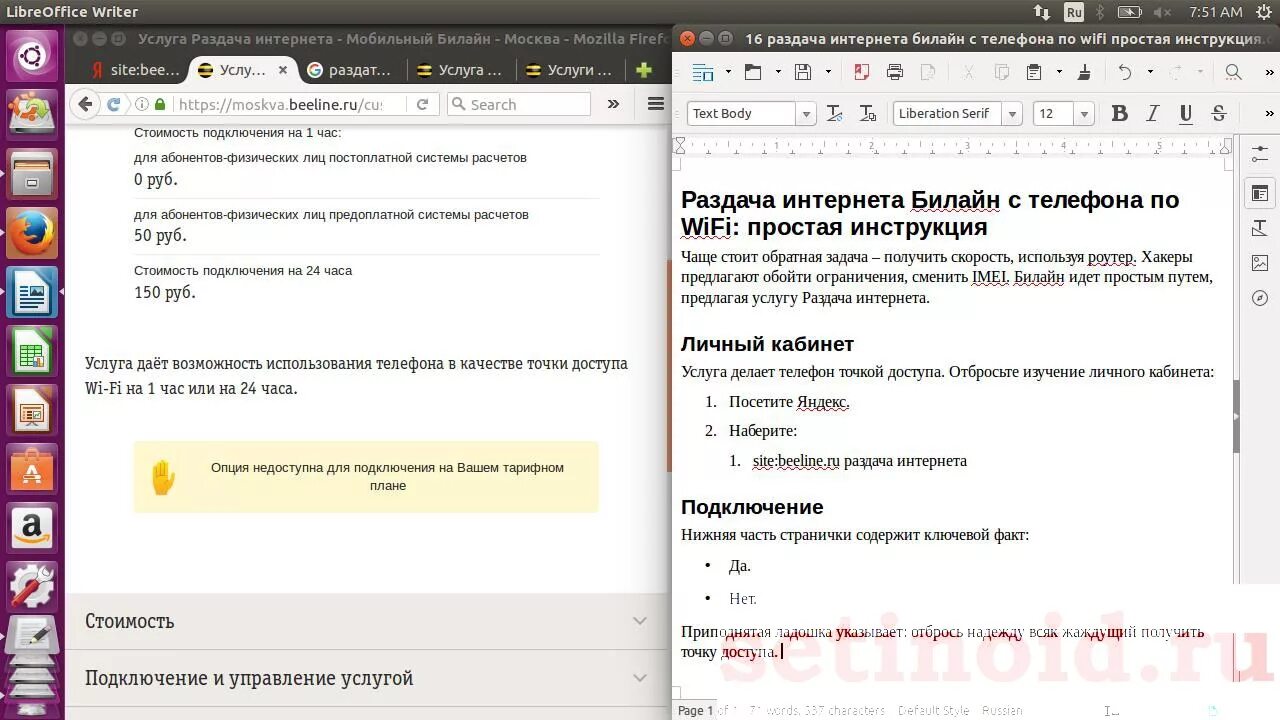Image resolution: width=1280 pixels, height=720 pixels.
Task: Open the Styles and Formatting sidebar icon
Action: click(1259, 229)
